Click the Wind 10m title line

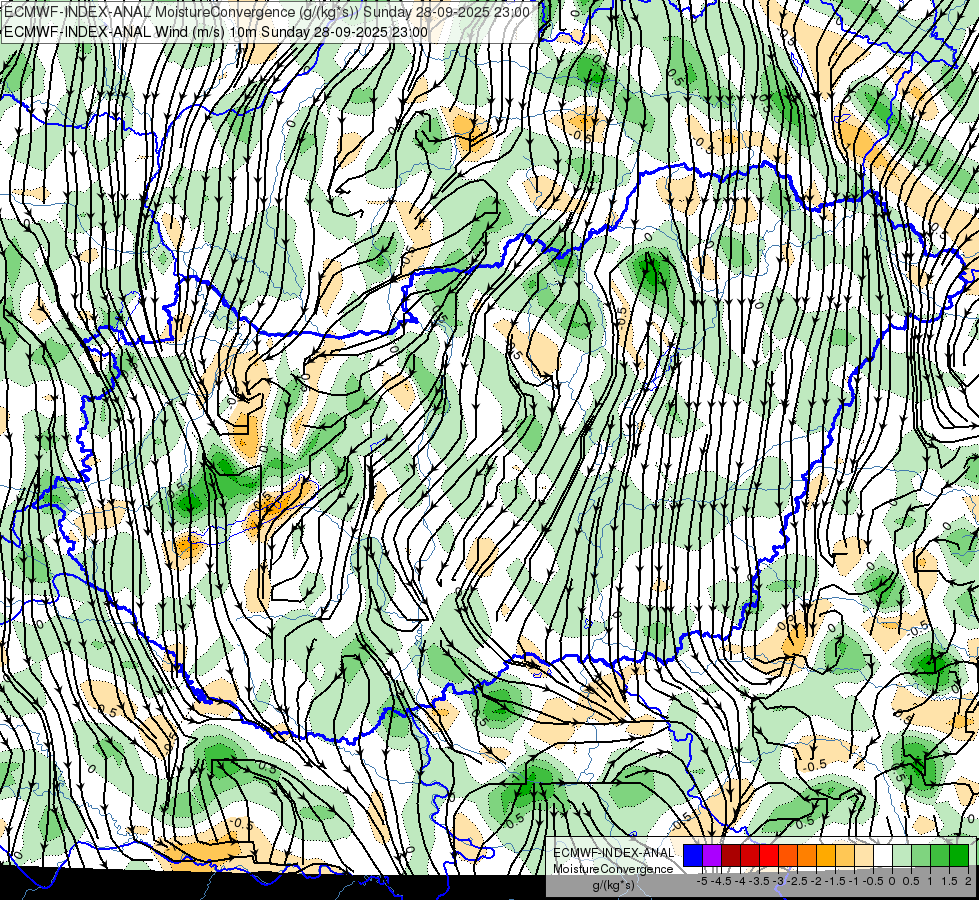tap(216, 32)
